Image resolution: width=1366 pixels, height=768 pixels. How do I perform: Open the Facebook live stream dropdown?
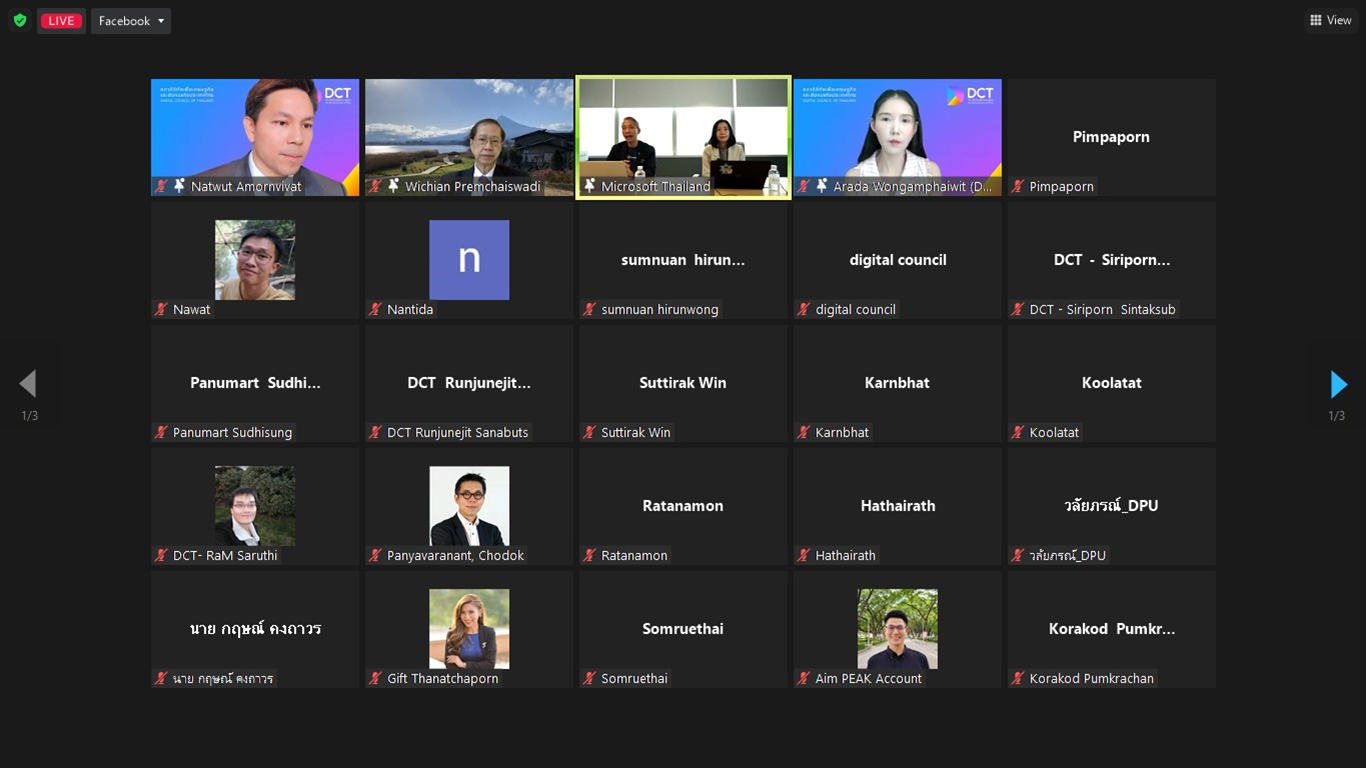131,21
